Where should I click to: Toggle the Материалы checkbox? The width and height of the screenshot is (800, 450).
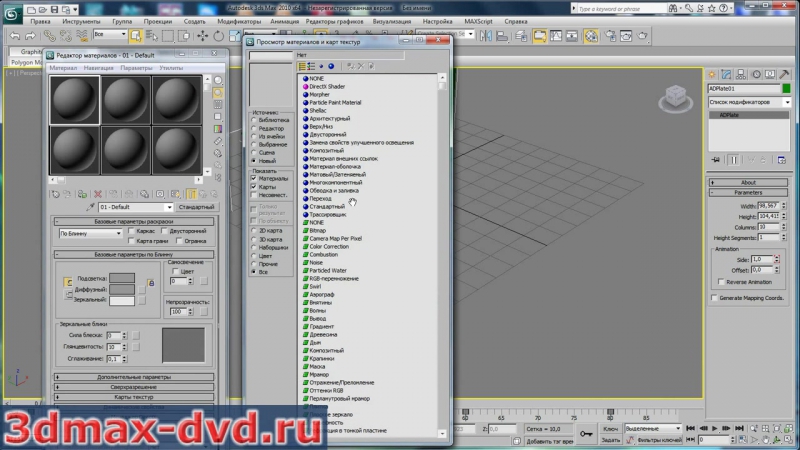pyautogui.click(x=254, y=179)
